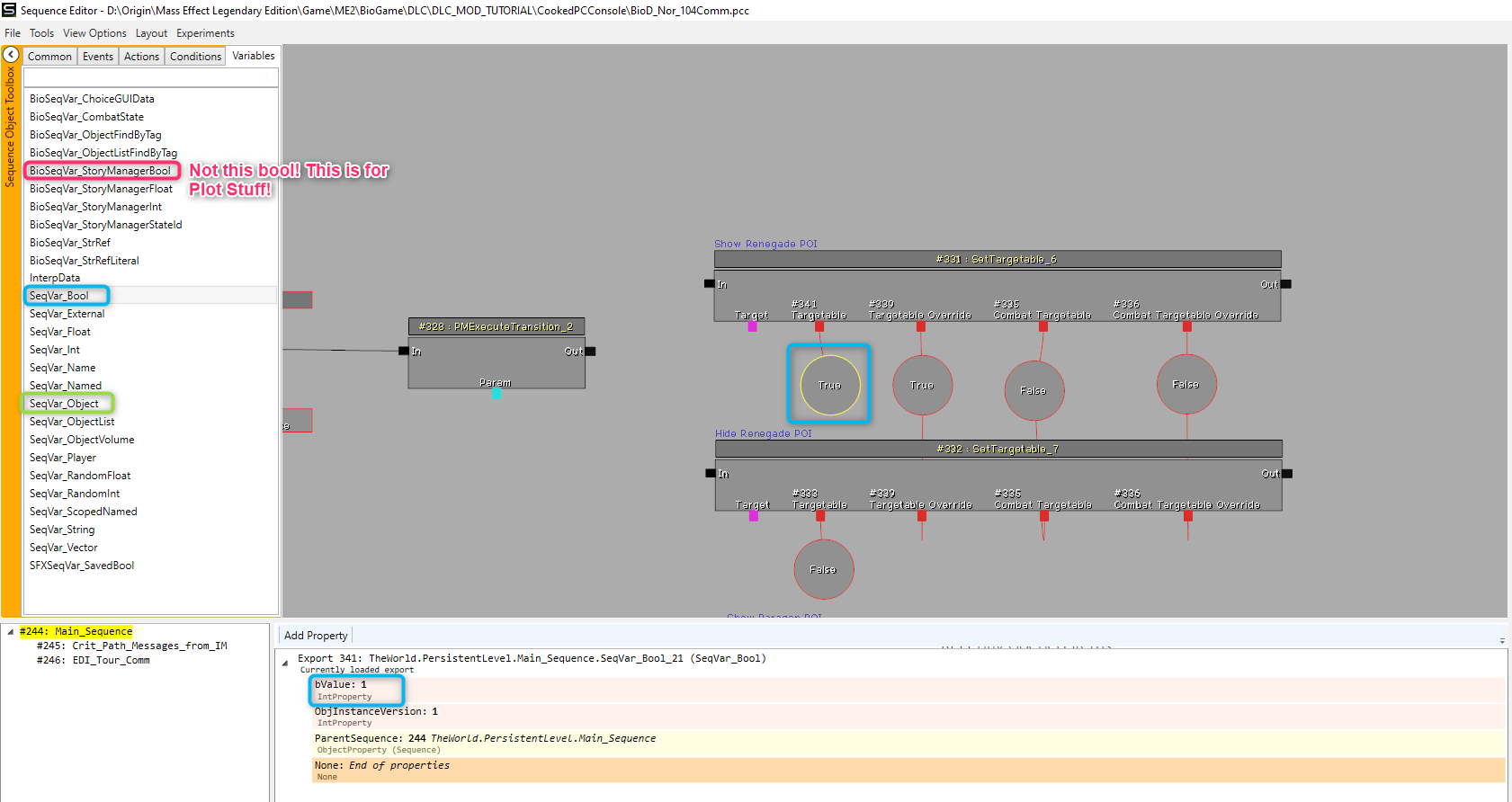Select BioSeqVar_ObjectListFindByTag entry
Image resolution: width=1512 pixels, height=802 pixels.
coord(103,153)
